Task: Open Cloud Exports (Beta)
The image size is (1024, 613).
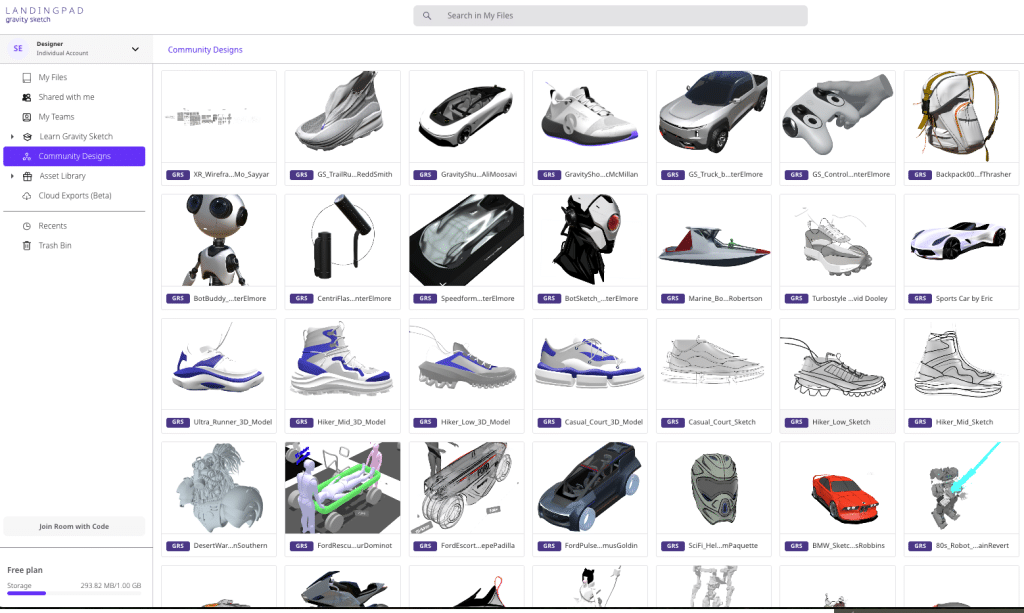Action: (x=74, y=196)
